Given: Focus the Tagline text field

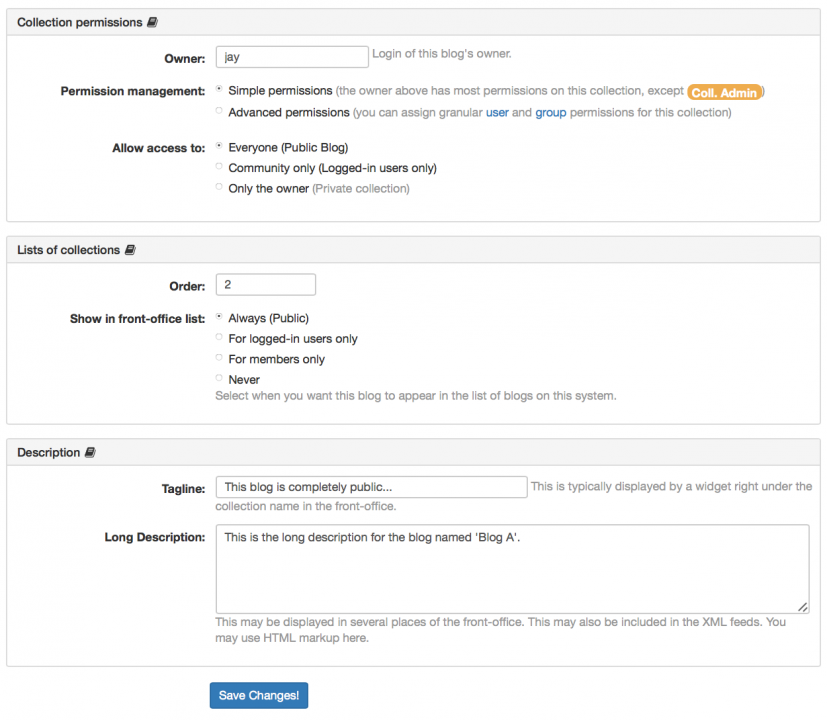Looking at the screenshot, I should (371, 487).
